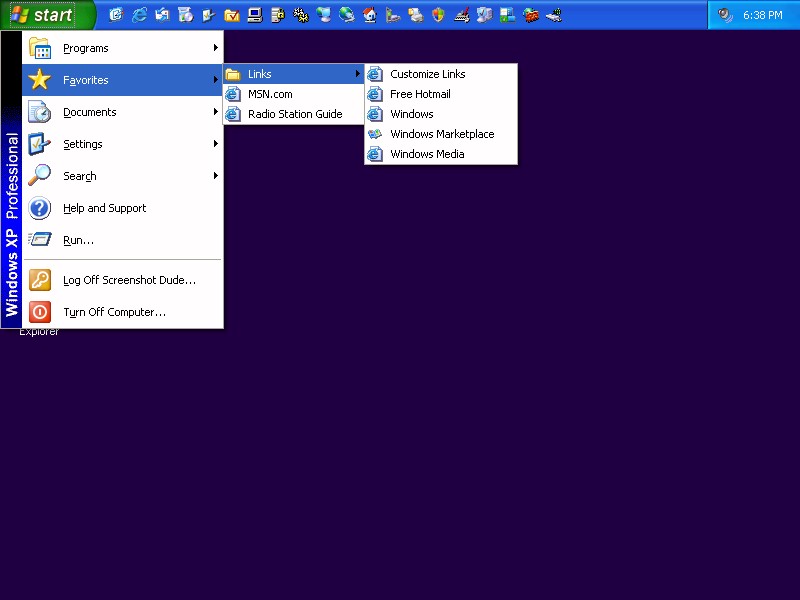This screenshot has width=800, height=600.
Task: Open the Free Hotmail link
Action: [x=420, y=94]
